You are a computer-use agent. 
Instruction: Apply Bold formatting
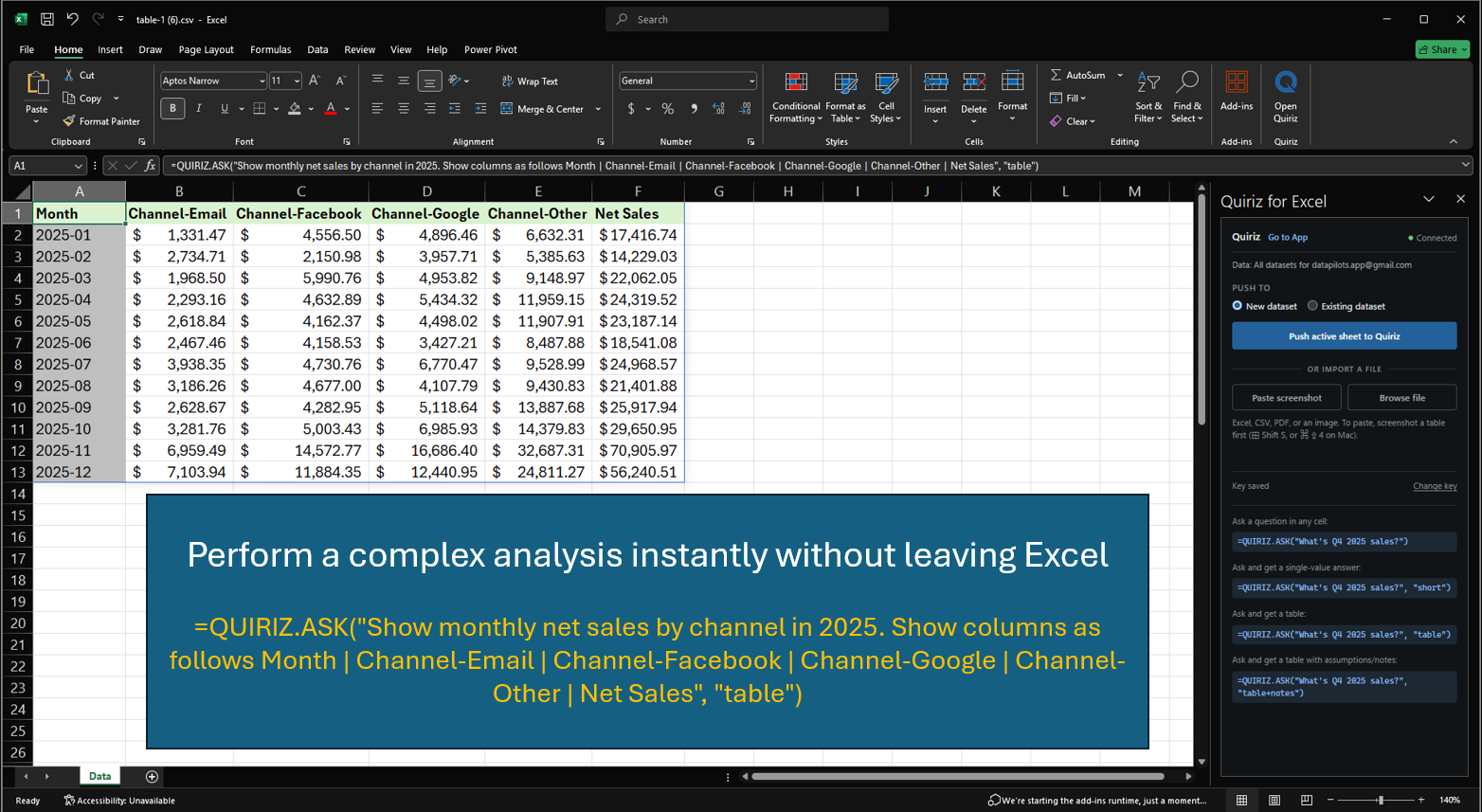tap(172, 109)
